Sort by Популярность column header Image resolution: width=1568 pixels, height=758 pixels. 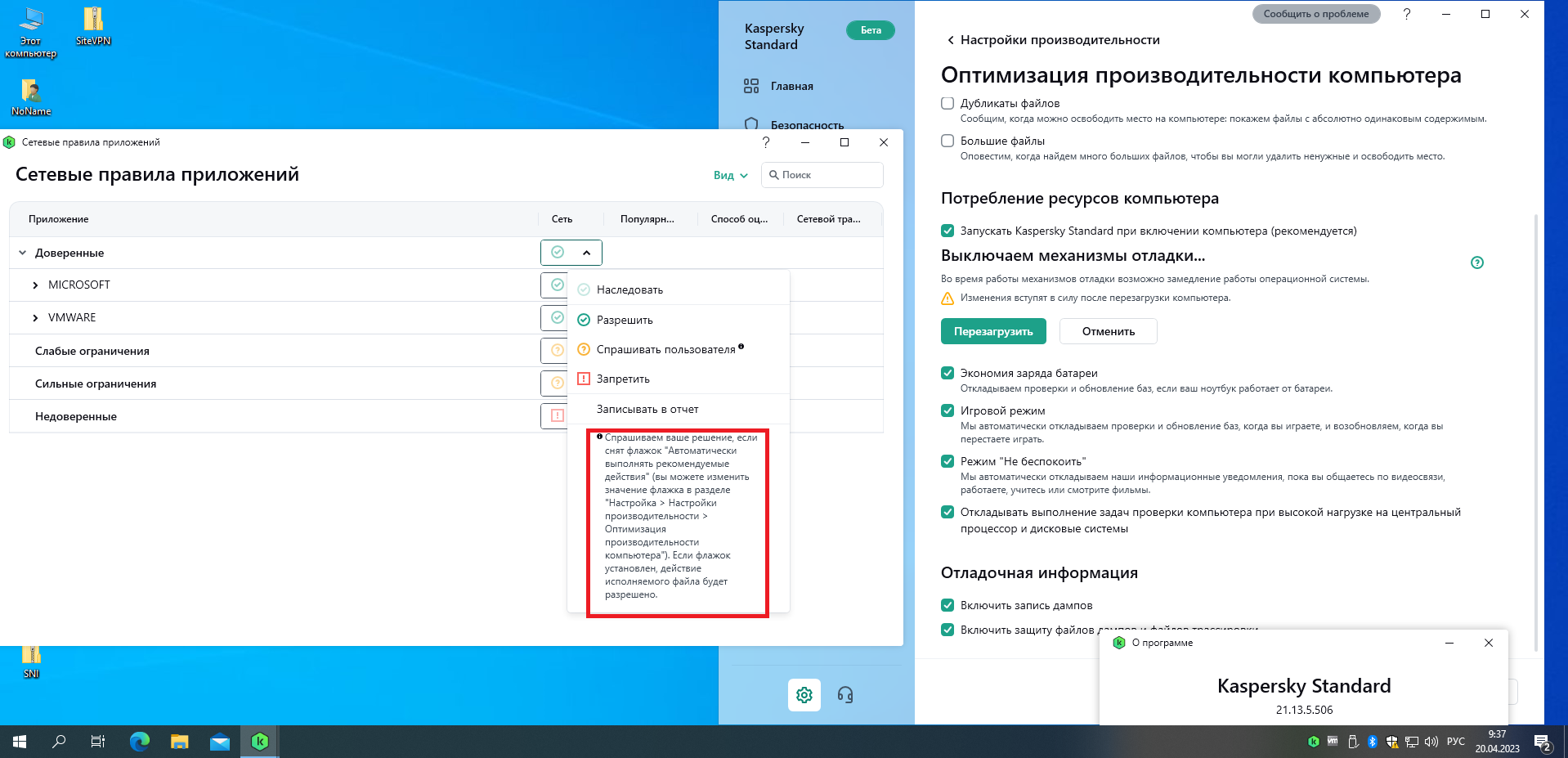647,219
